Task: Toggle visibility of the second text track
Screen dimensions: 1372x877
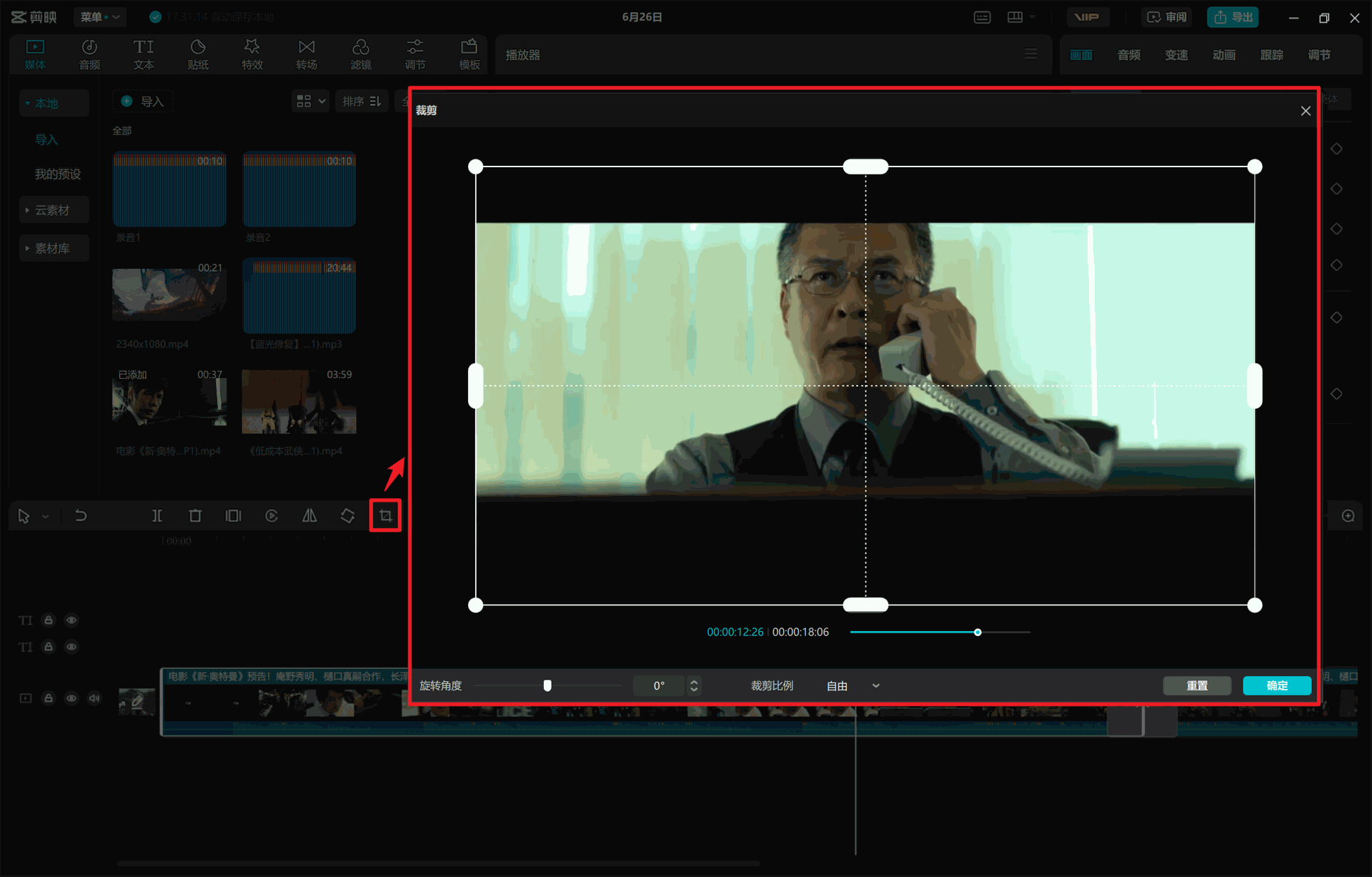Action: click(71, 647)
